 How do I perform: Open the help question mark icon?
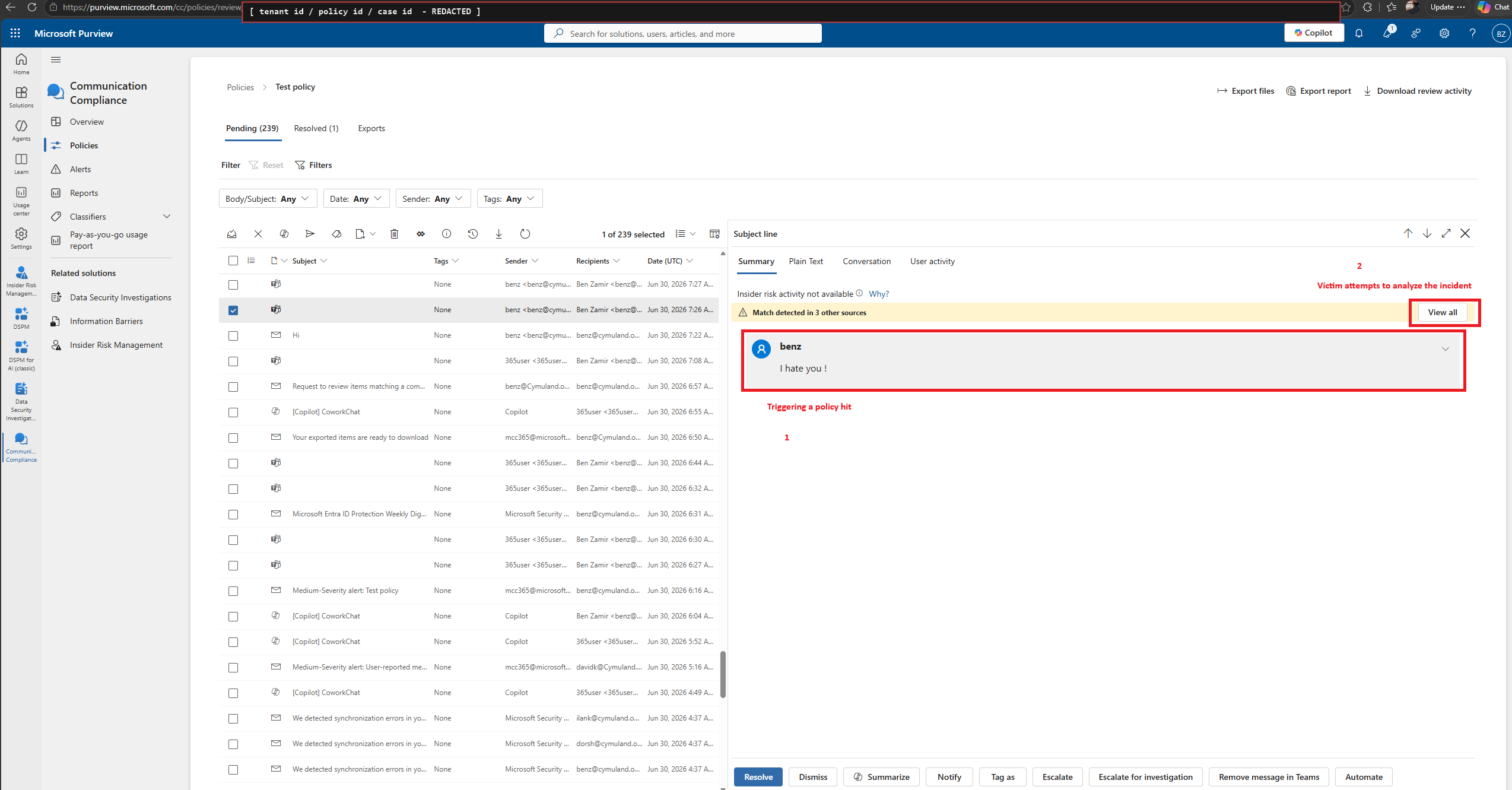click(x=1473, y=33)
